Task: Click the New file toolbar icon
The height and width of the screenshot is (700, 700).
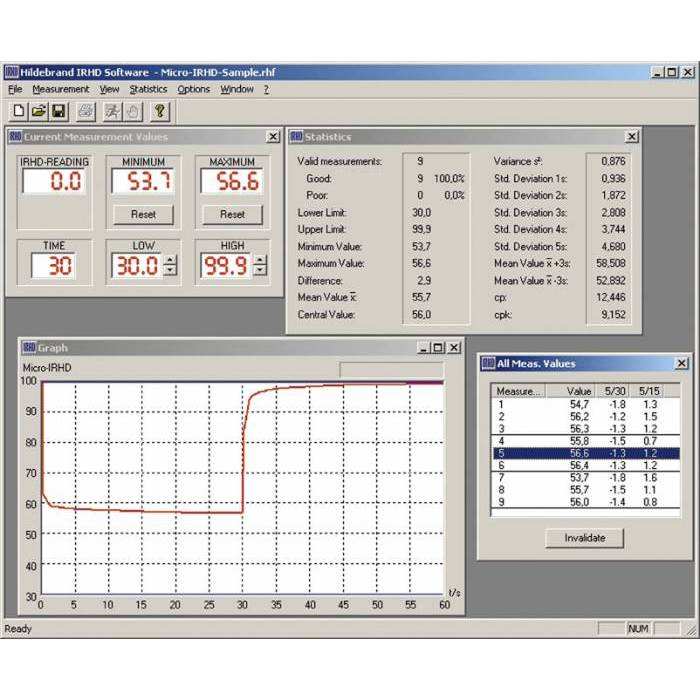Action: coord(19,111)
